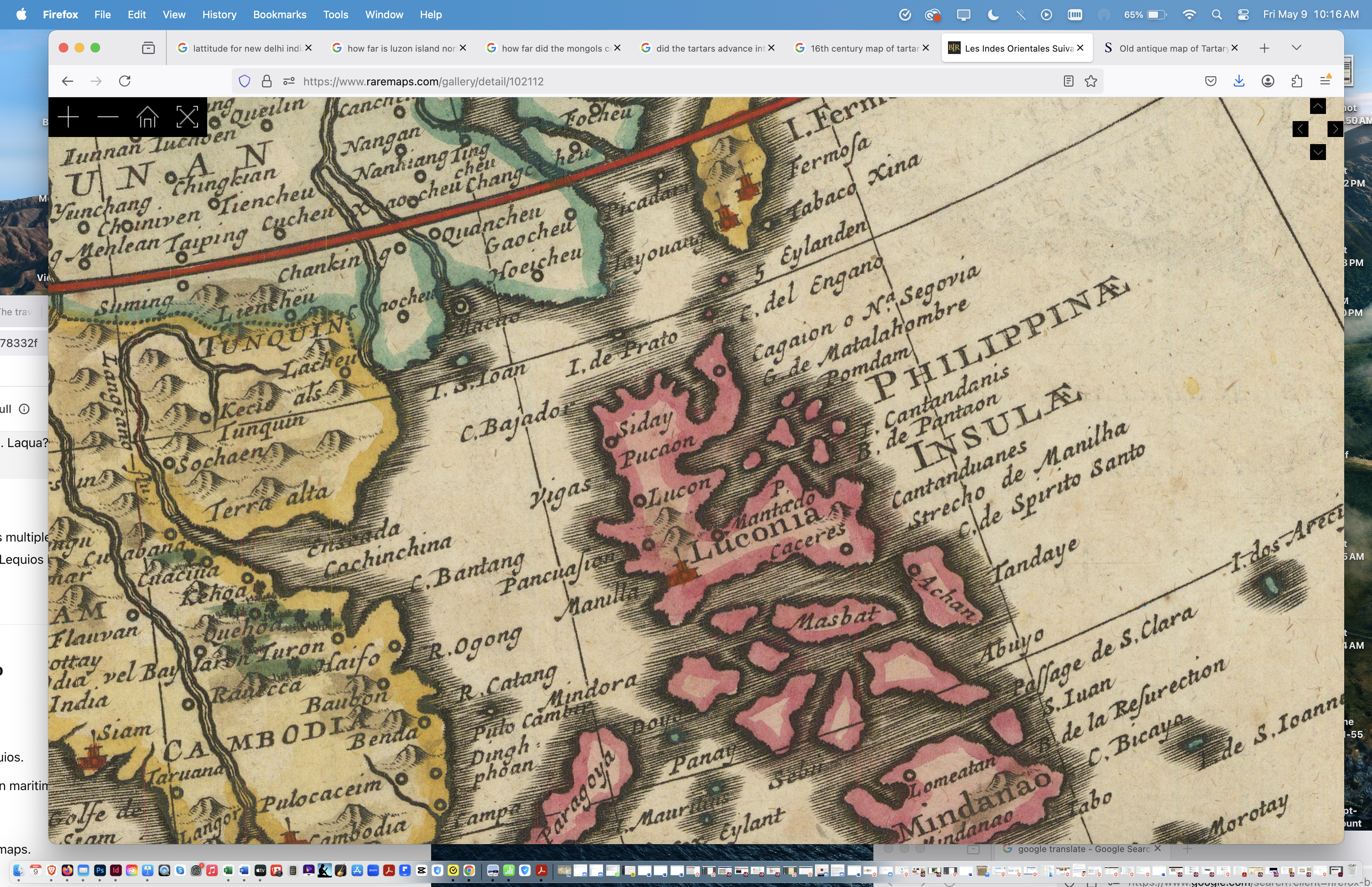The image size is (1372, 887).
Task: Show battery status at 65%
Action: click(x=1145, y=14)
